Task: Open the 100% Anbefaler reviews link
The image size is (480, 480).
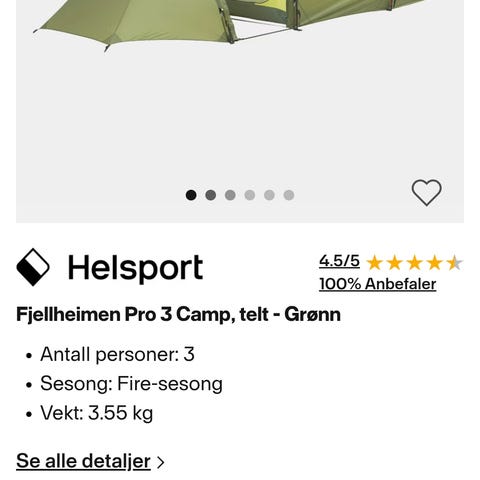Action: point(378,284)
